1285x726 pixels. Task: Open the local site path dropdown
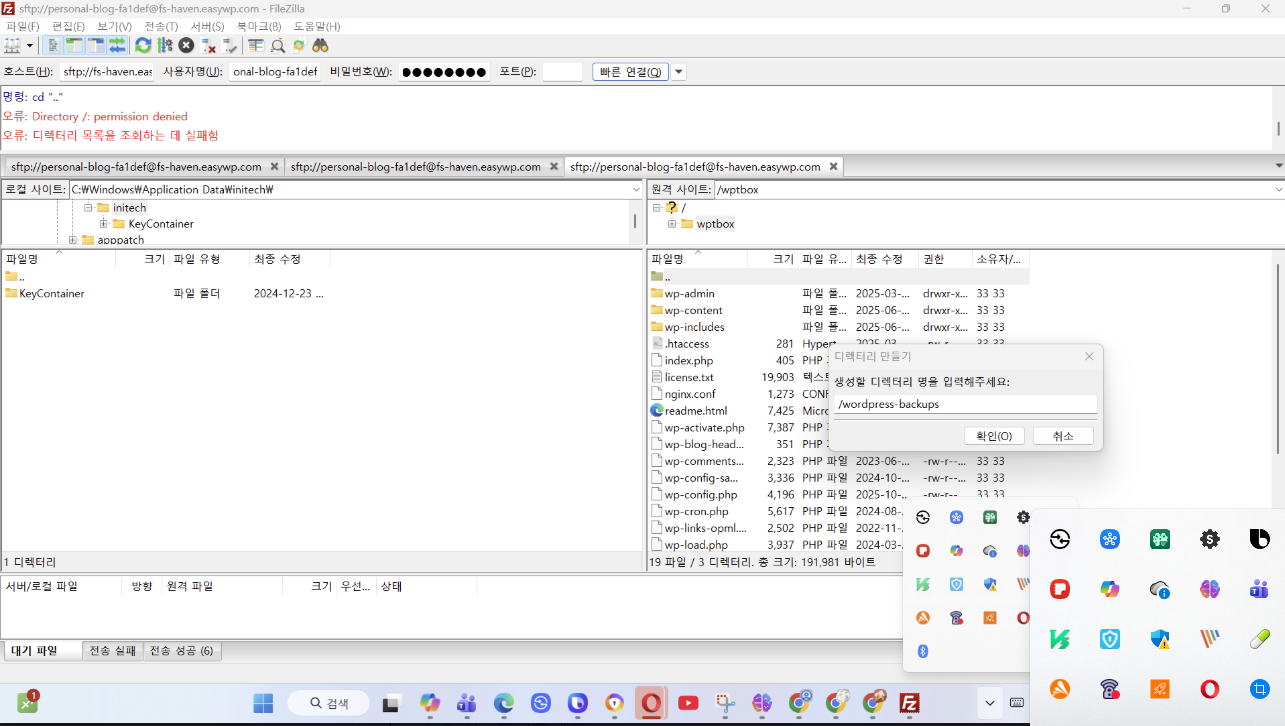636,189
